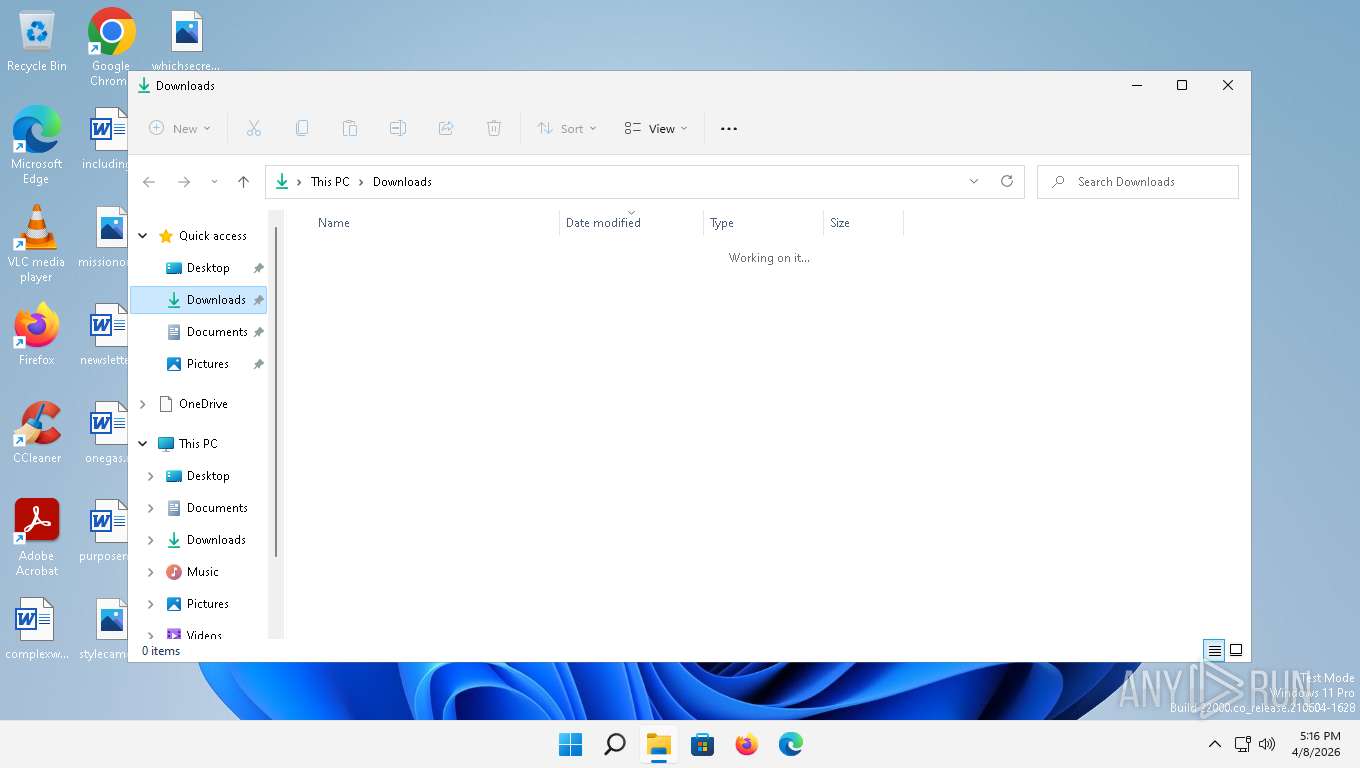Sort by the Size column header
Screen dimensions: 1360x768
click(x=863, y=223)
